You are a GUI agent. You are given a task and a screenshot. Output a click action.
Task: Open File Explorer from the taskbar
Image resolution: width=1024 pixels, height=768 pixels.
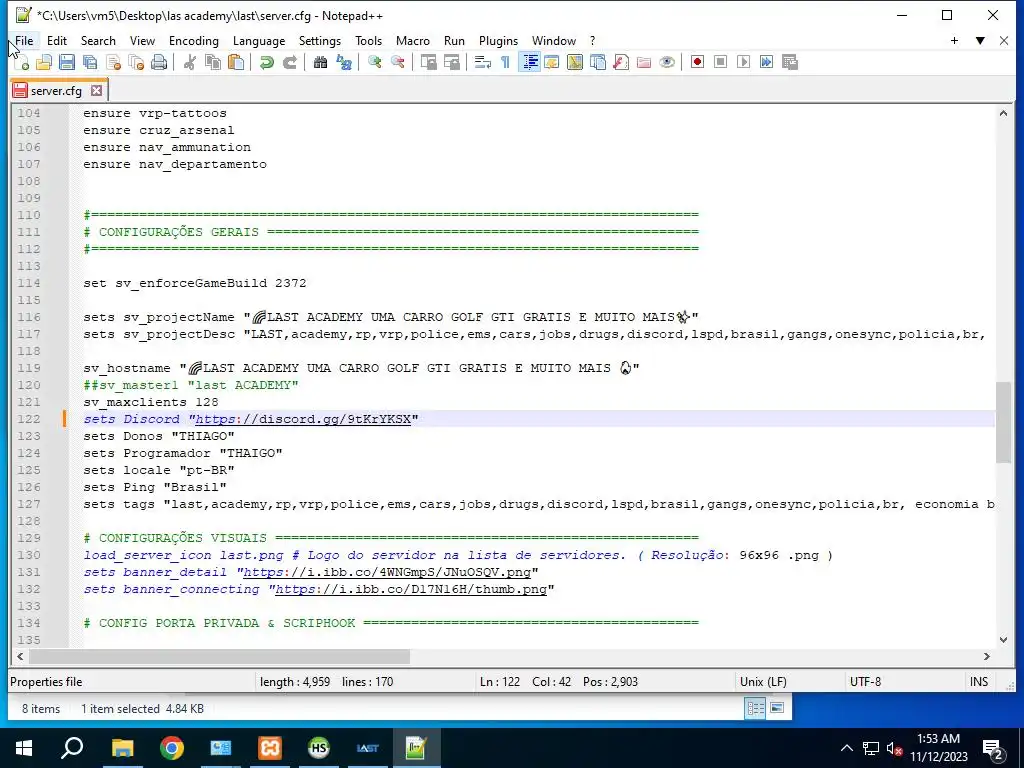pyautogui.click(x=122, y=748)
